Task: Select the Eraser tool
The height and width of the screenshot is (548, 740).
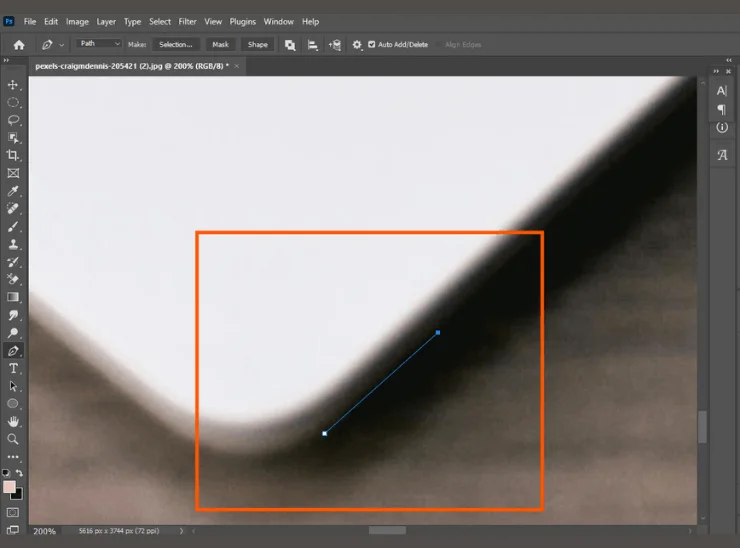Action: (13, 279)
